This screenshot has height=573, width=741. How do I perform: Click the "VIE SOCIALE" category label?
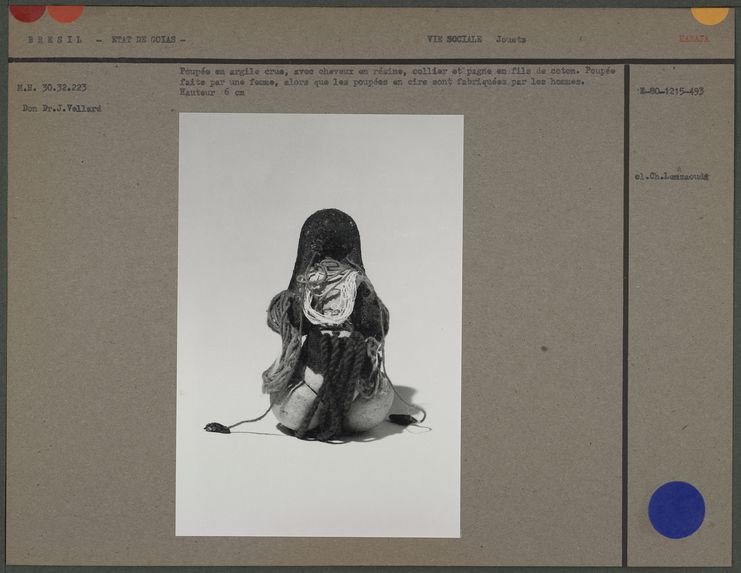pos(454,40)
